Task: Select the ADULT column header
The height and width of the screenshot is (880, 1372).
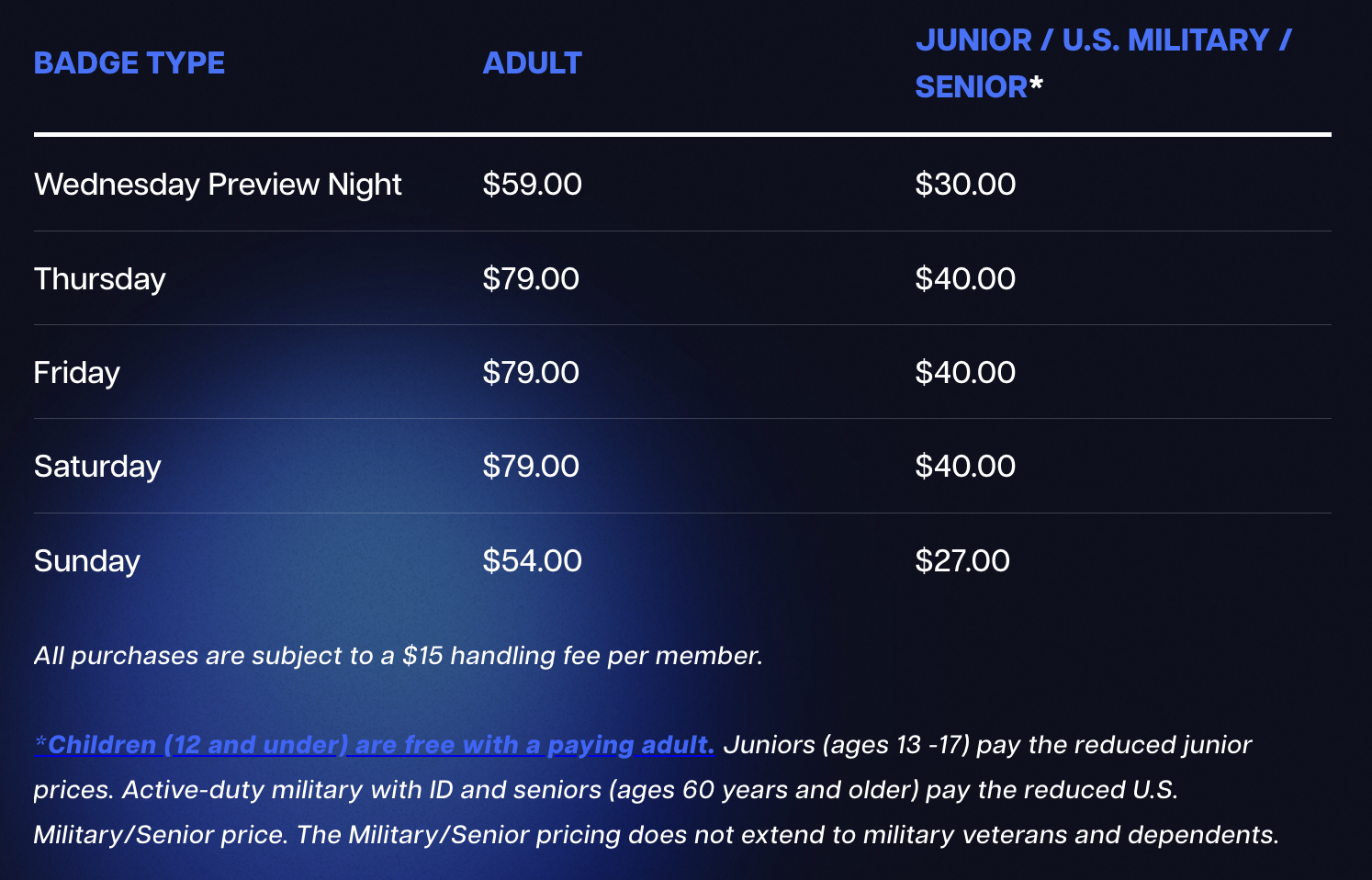Action: [533, 63]
